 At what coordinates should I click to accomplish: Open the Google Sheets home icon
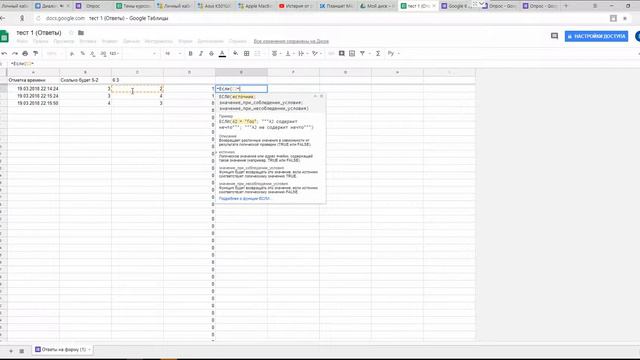[x=4, y=36]
